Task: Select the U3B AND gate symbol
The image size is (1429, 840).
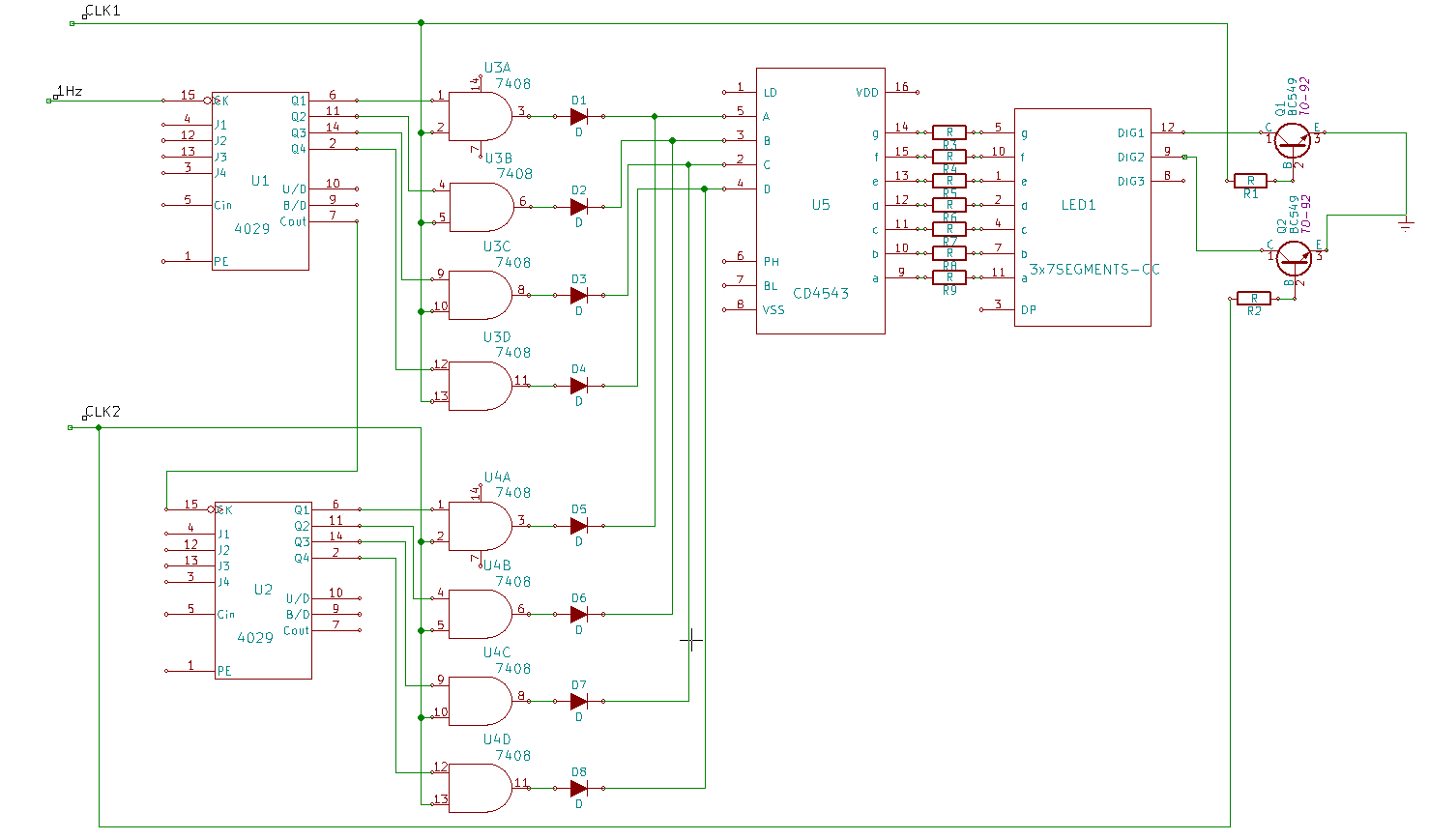Action: 481,207
